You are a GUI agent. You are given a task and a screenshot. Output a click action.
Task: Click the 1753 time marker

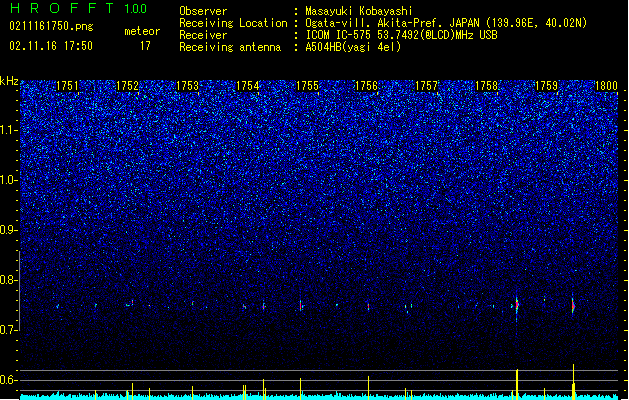click(x=187, y=86)
